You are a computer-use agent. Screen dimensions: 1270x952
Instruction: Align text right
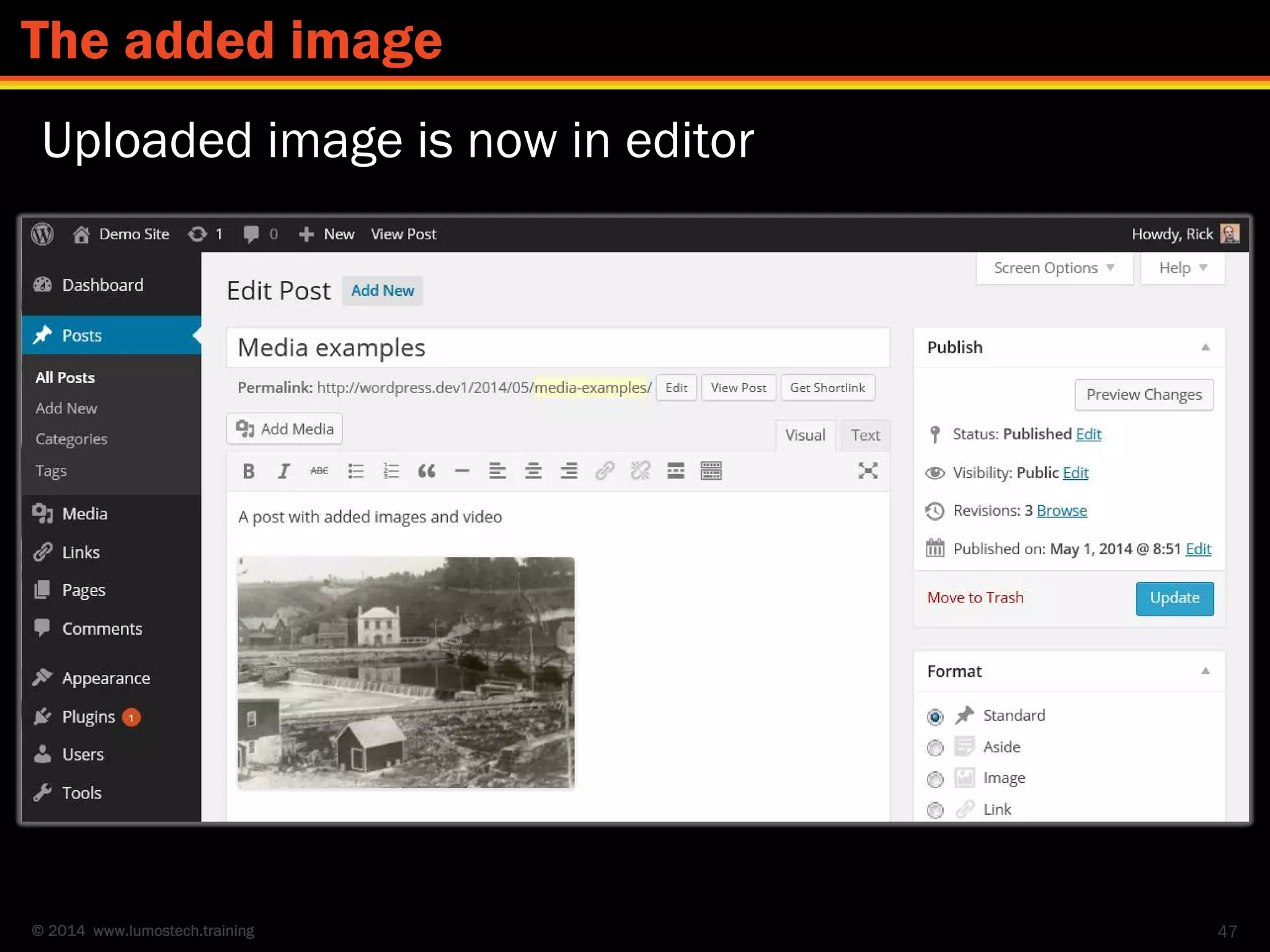[569, 471]
